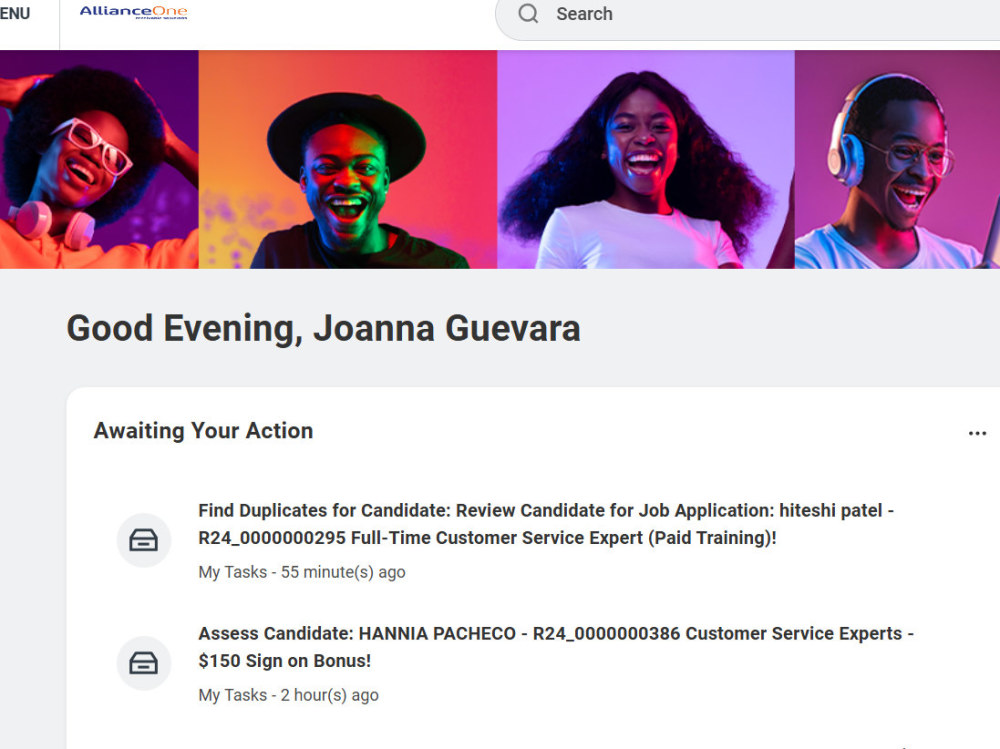Image resolution: width=1000 pixels, height=749 pixels.
Task: Click banner photo of man in black hat
Action: pos(348,159)
